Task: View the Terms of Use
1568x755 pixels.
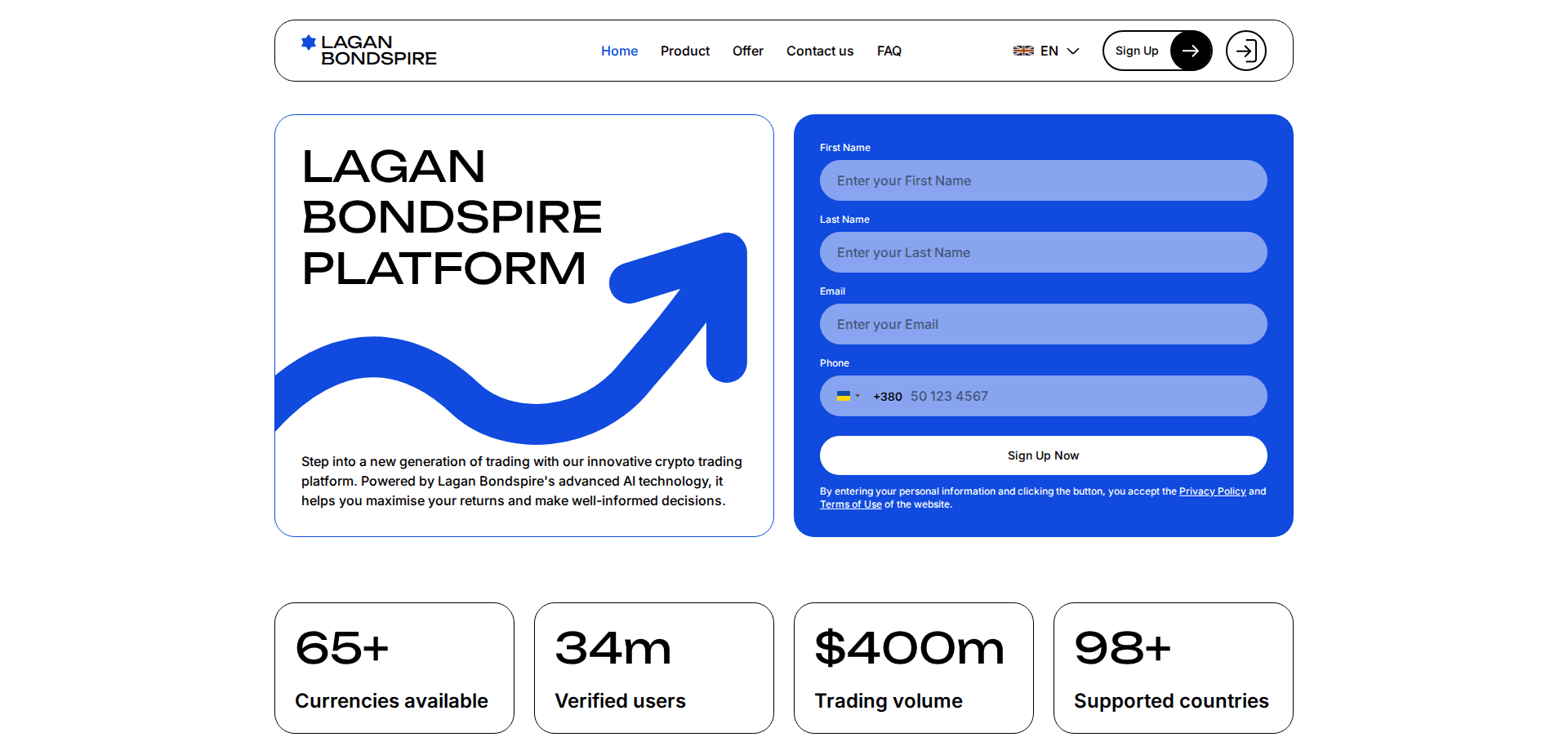Action: (x=850, y=504)
